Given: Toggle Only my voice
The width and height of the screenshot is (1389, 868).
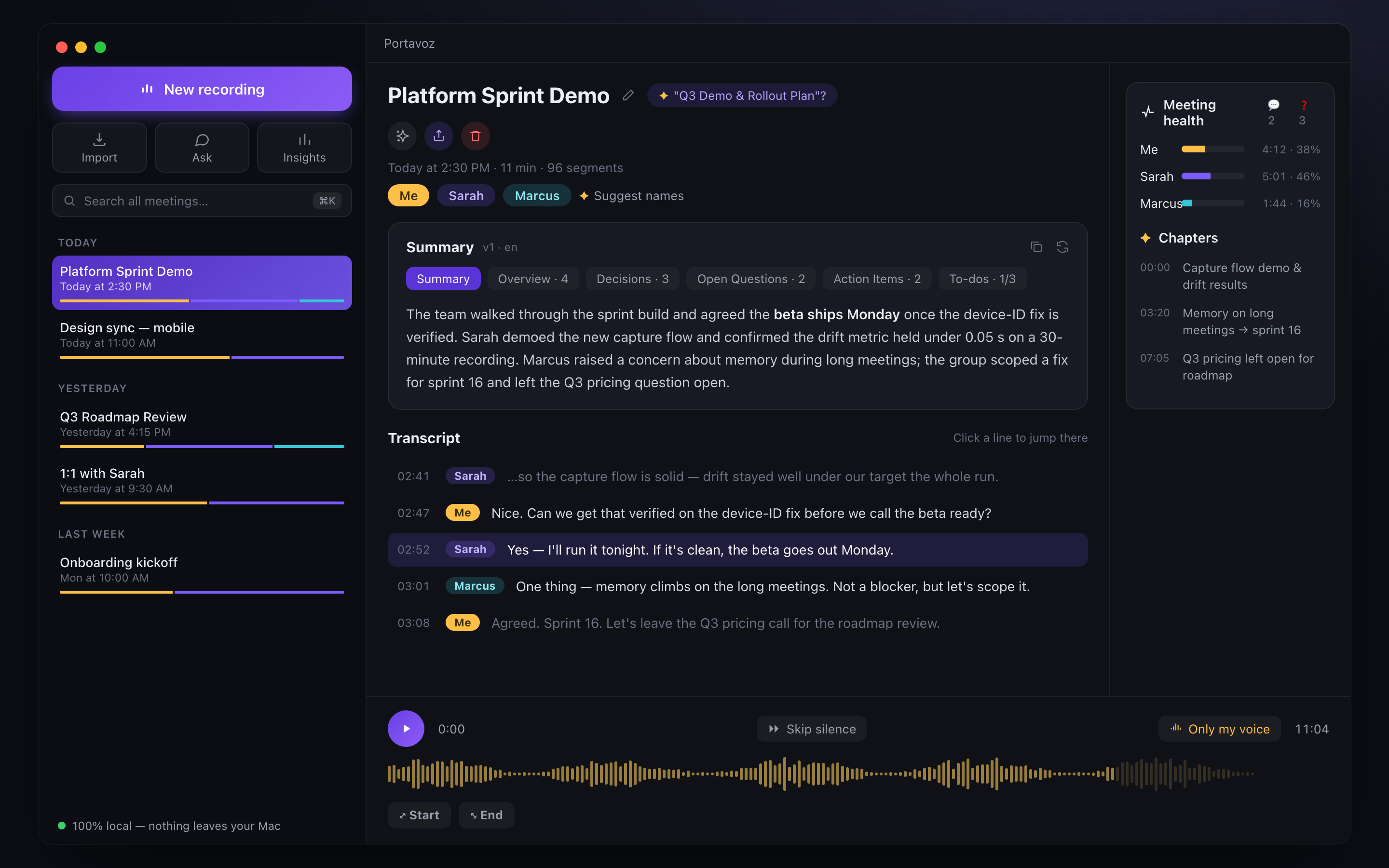Looking at the screenshot, I should (1220, 729).
